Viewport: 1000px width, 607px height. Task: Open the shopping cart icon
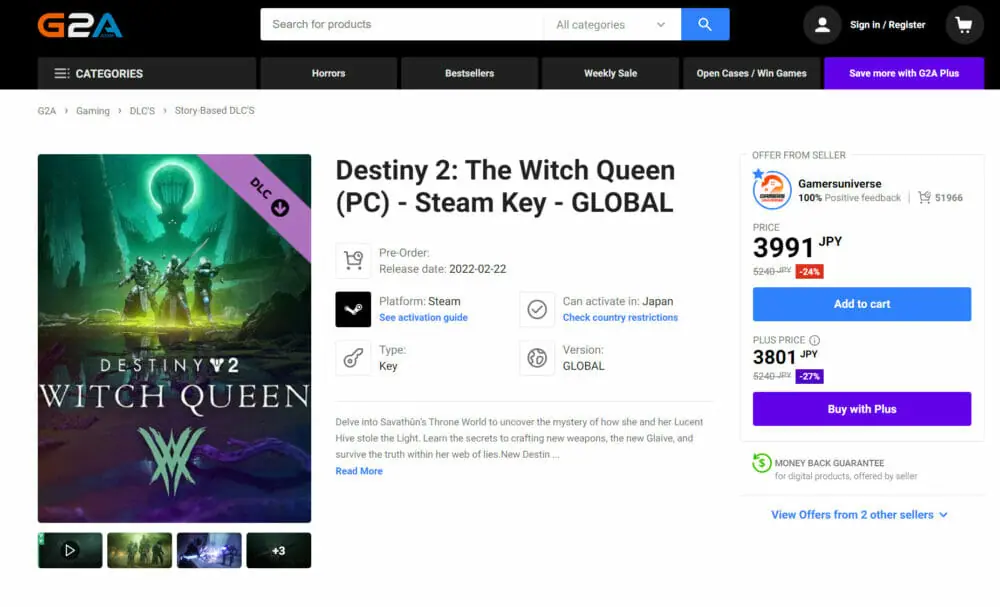click(x=964, y=25)
